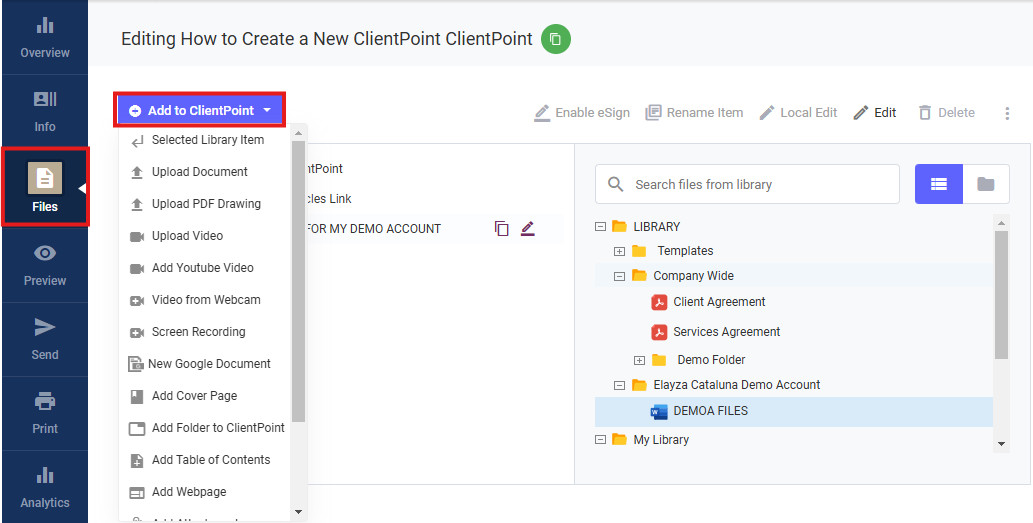The width and height of the screenshot is (1033, 523).
Task: Click the pencil edit icon on DEMO ACCOUNT row
Action: [x=528, y=229]
